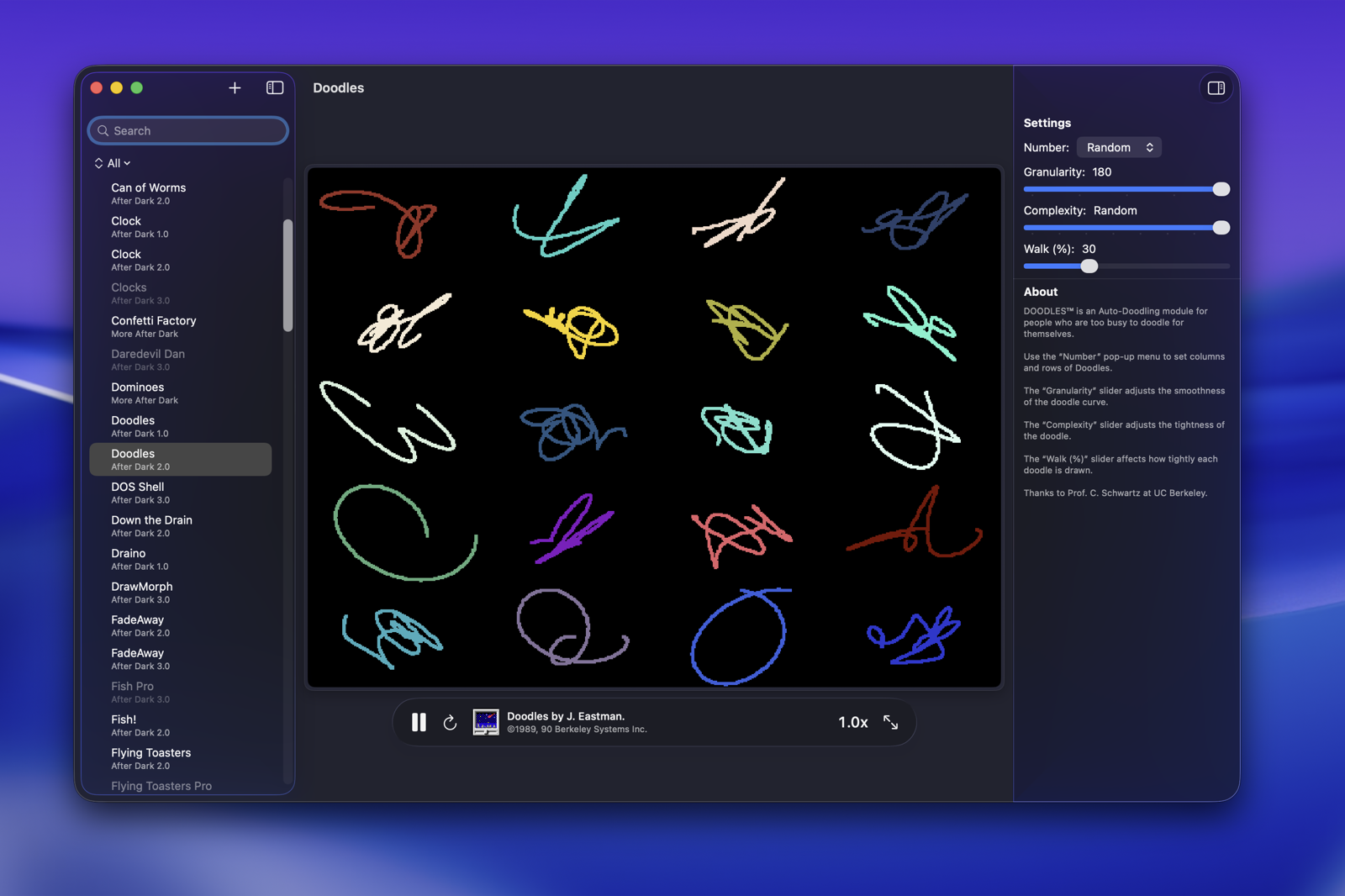Select Fish! After Dark 2.0
The image size is (1345, 896).
tap(181, 725)
